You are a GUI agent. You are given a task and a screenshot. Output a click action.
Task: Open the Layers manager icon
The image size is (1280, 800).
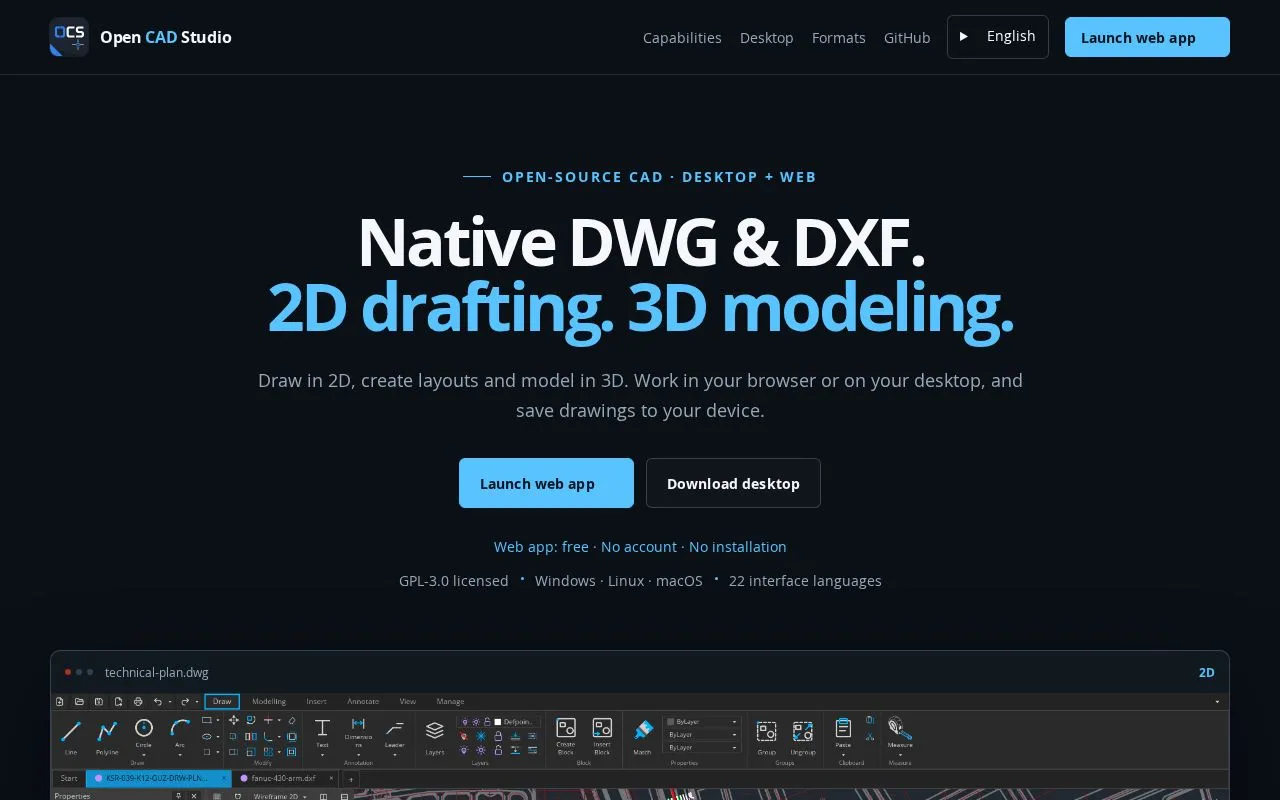435,731
